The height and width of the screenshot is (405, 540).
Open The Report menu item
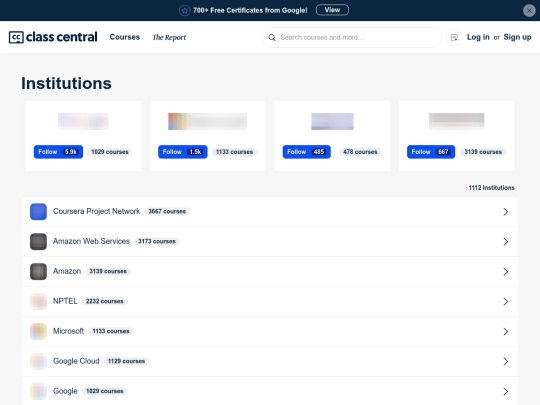click(169, 37)
